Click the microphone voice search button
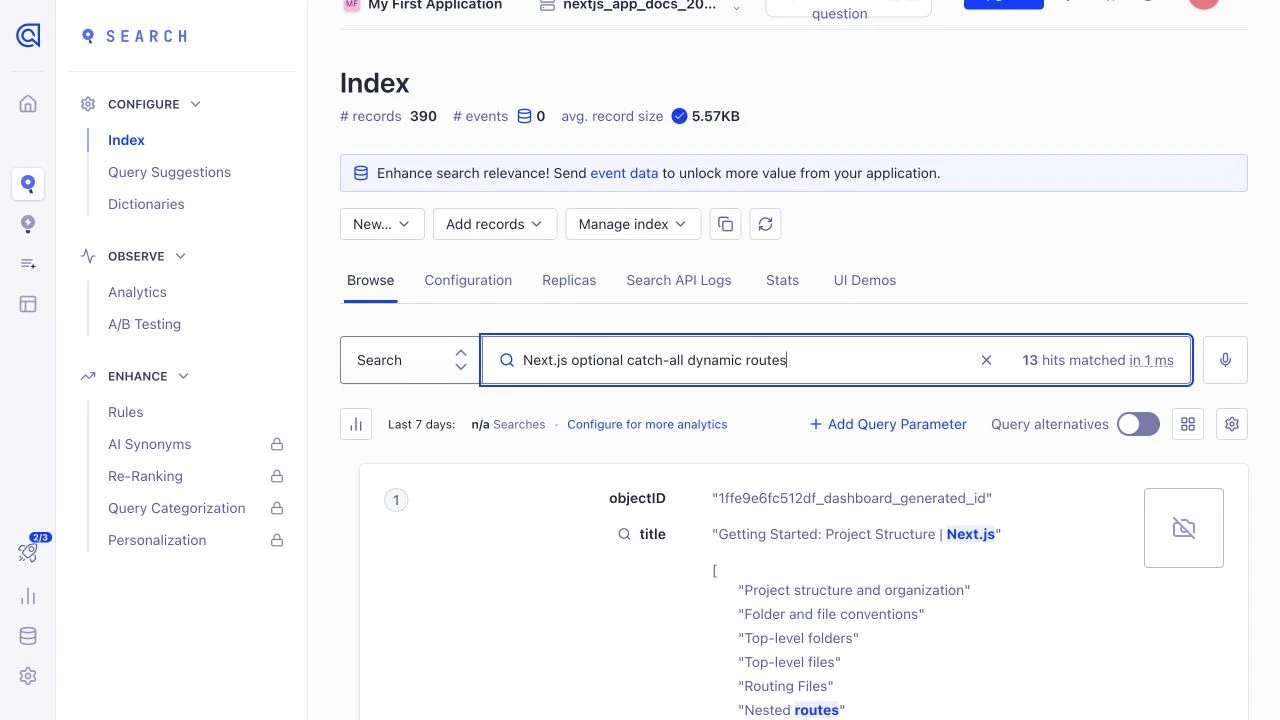The height and width of the screenshot is (720, 1280). 1225,360
